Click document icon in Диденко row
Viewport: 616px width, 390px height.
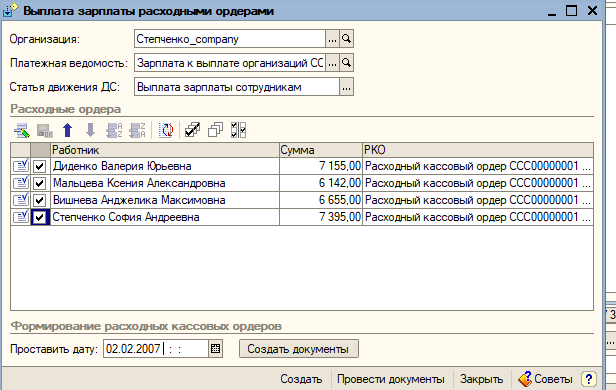click(x=21, y=166)
